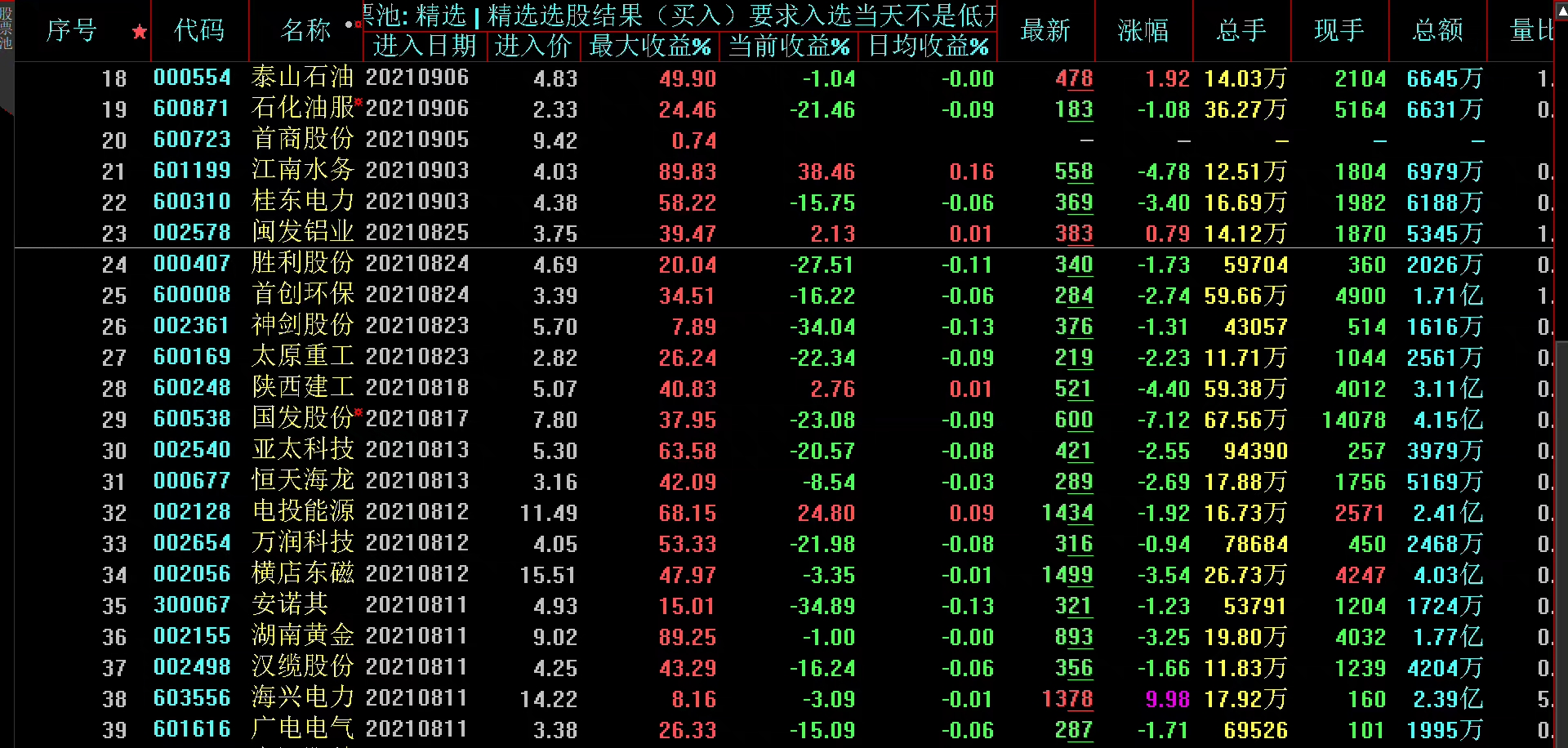Click entry price 15.51 for 横店东磁
The height and width of the screenshot is (748, 1568).
(x=548, y=575)
